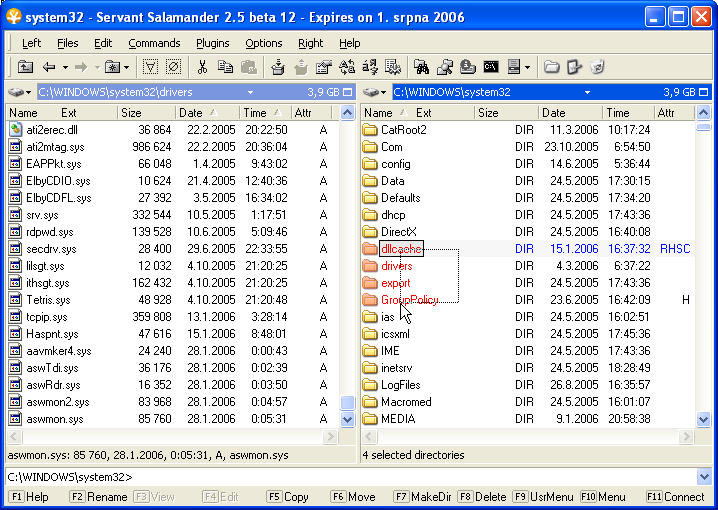This screenshot has height=510, width=718.
Task: Click the Unselect files crossed-circle icon
Action: 174,67
